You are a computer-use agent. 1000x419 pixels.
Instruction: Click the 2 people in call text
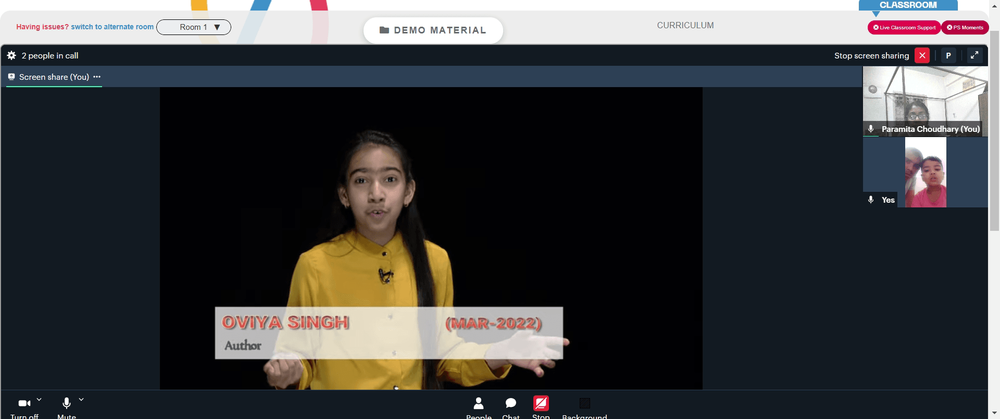pos(50,55)
